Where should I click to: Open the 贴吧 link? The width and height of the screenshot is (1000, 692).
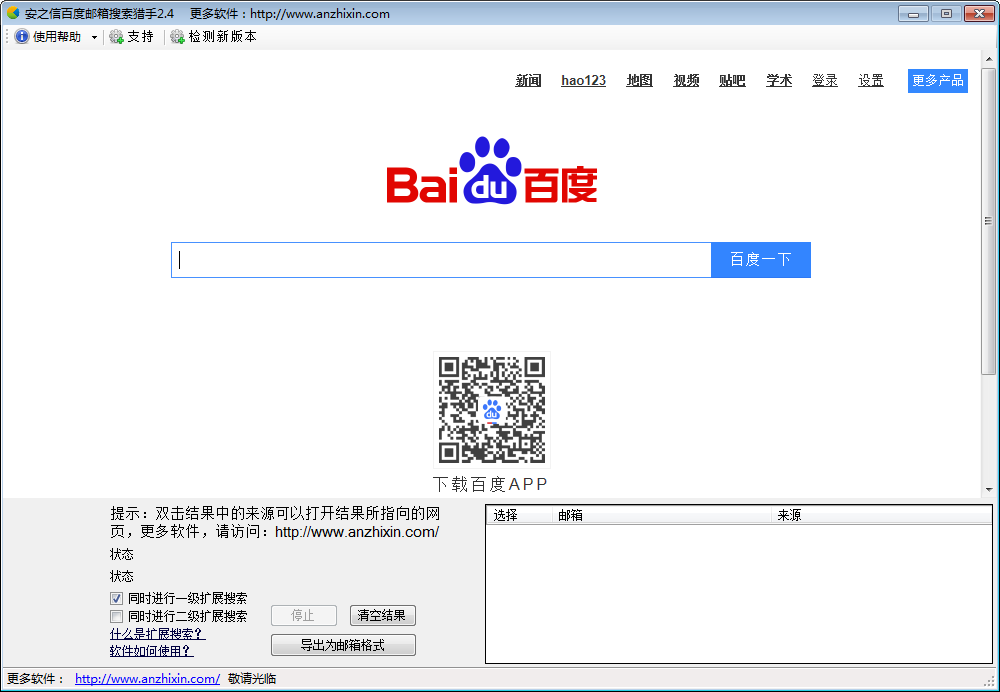pos(732,80)
